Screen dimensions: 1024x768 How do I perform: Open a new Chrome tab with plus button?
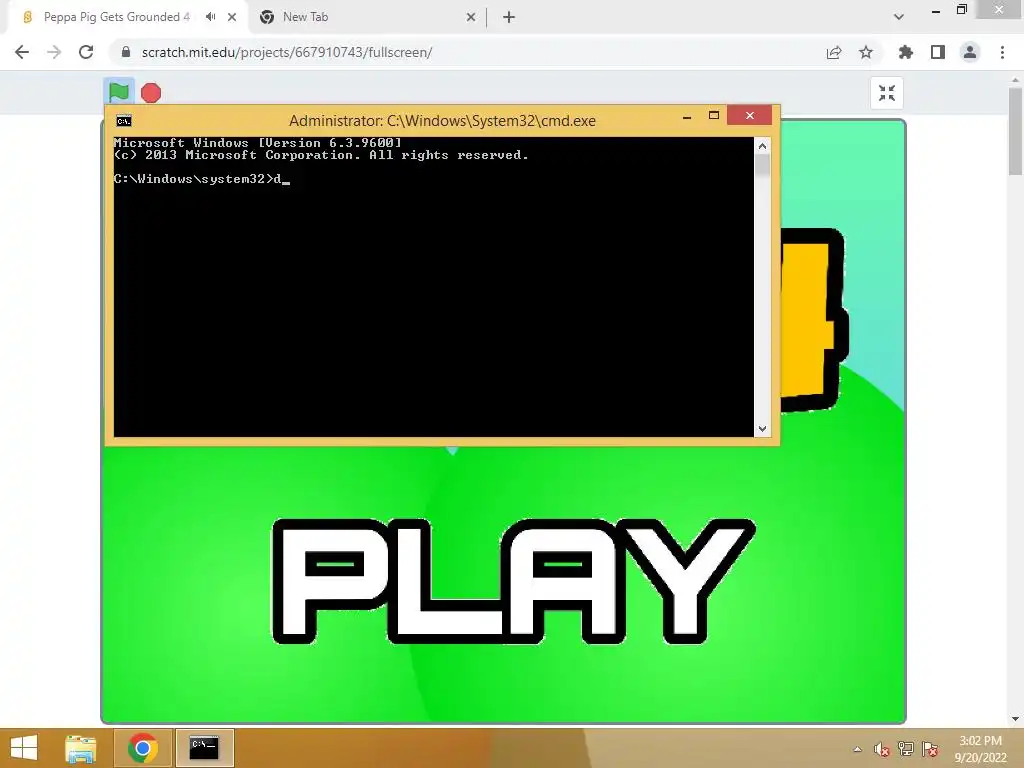[509, 17]
